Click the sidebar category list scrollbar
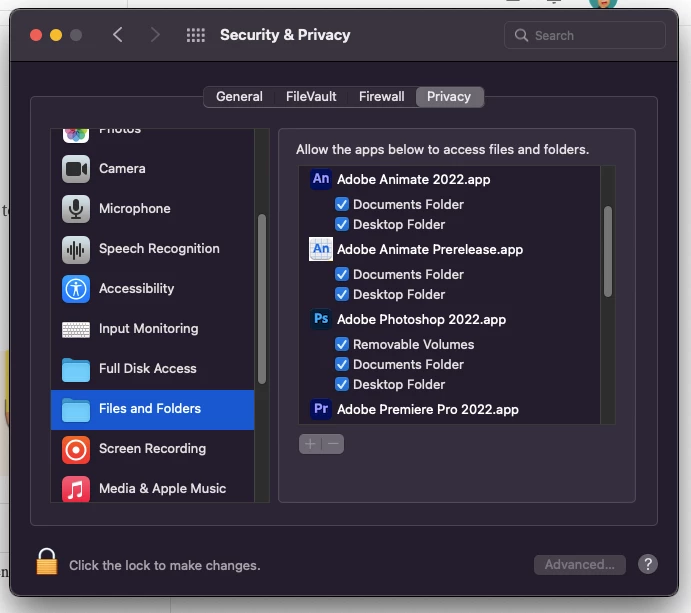 click(262, 299)
